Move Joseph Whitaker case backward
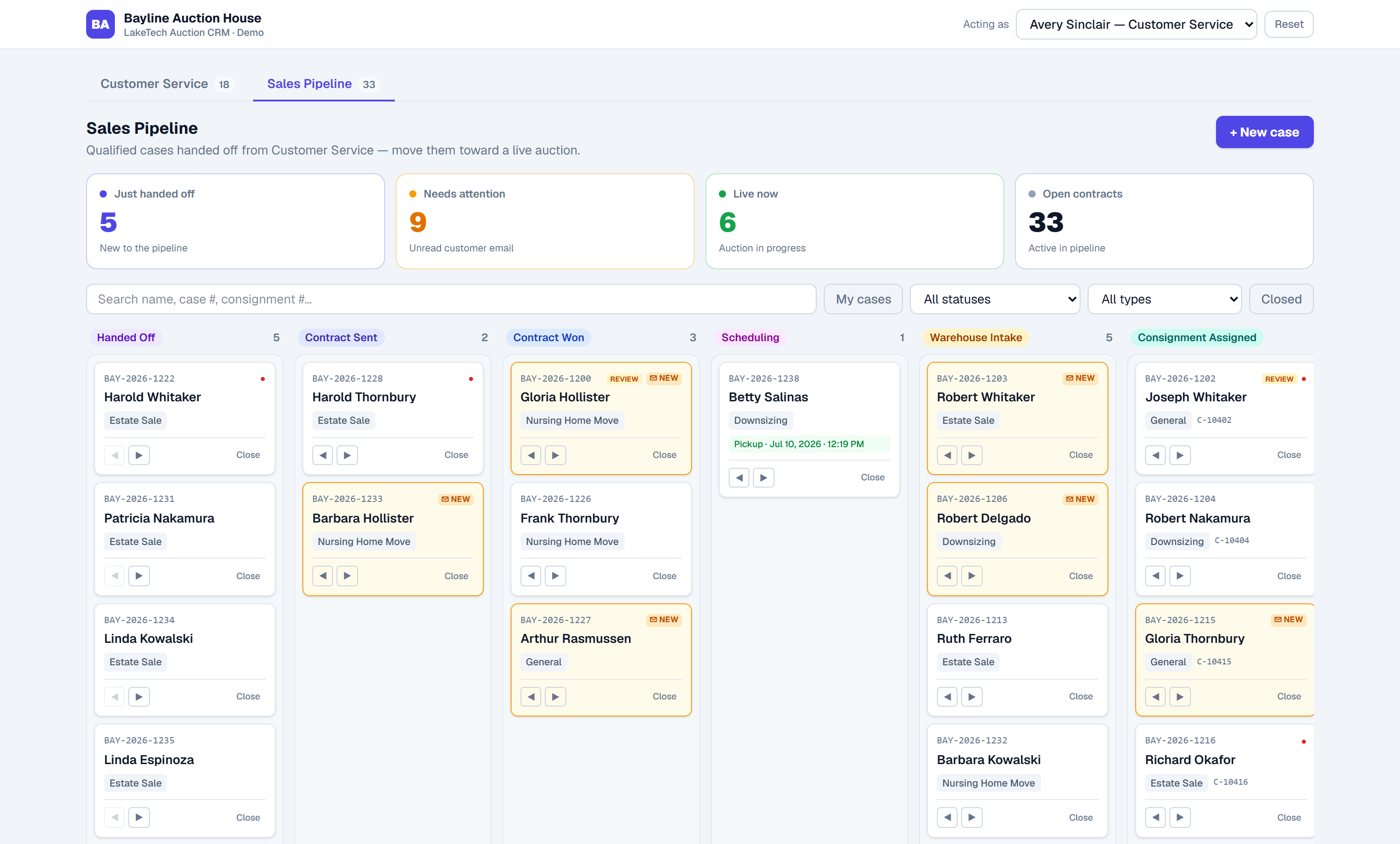The width and height of the screenshot is (1400, 844). [x=1155, y=455]
